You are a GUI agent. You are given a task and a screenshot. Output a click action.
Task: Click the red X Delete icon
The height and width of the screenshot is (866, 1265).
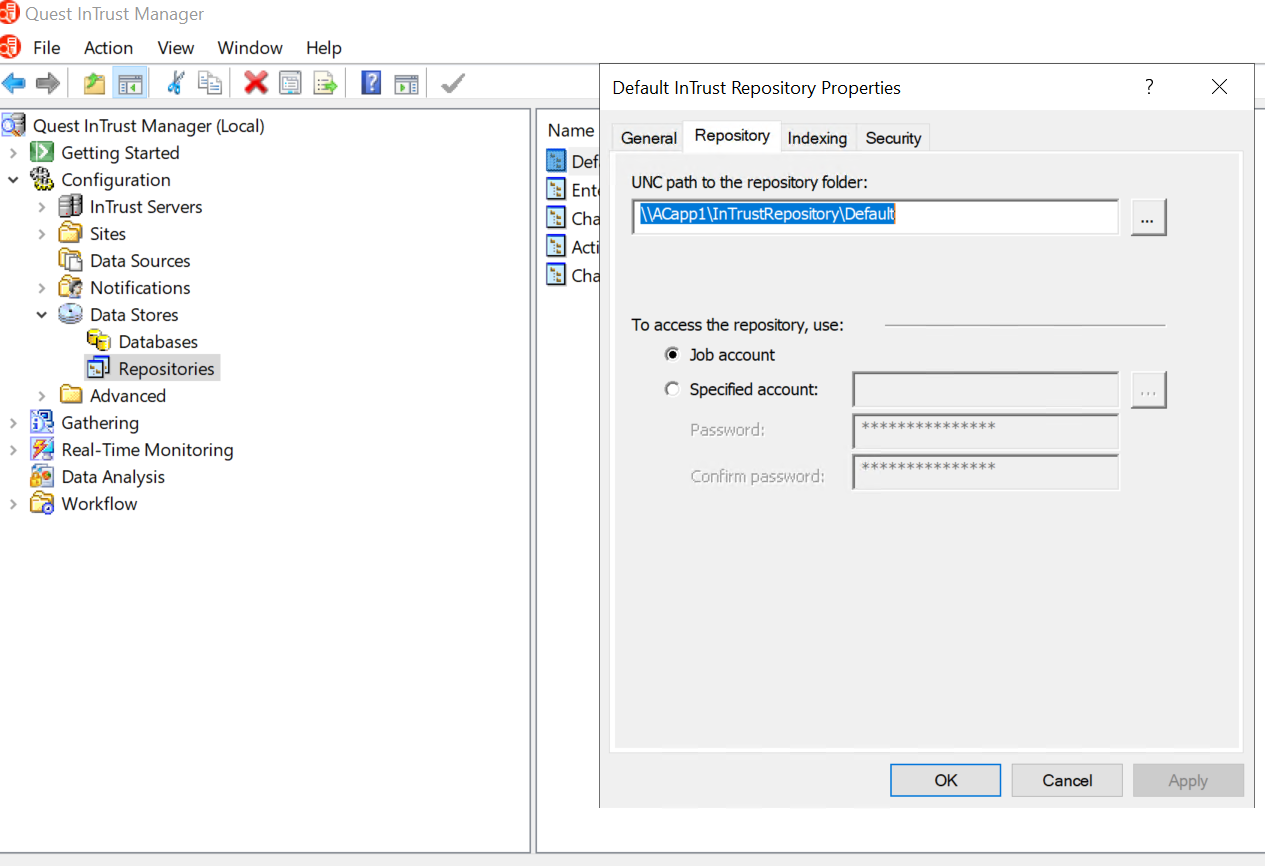point(256,83)
